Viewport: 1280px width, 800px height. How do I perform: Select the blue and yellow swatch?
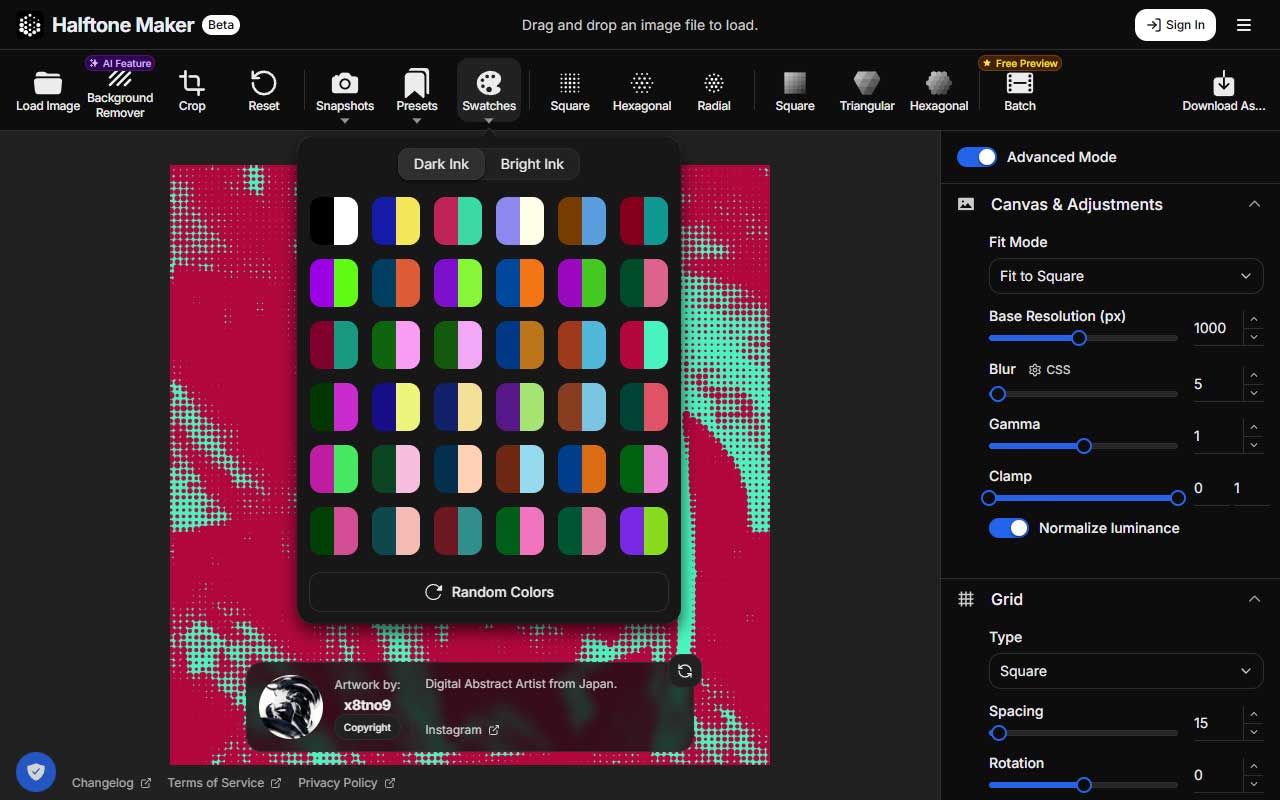pos(396,221)
